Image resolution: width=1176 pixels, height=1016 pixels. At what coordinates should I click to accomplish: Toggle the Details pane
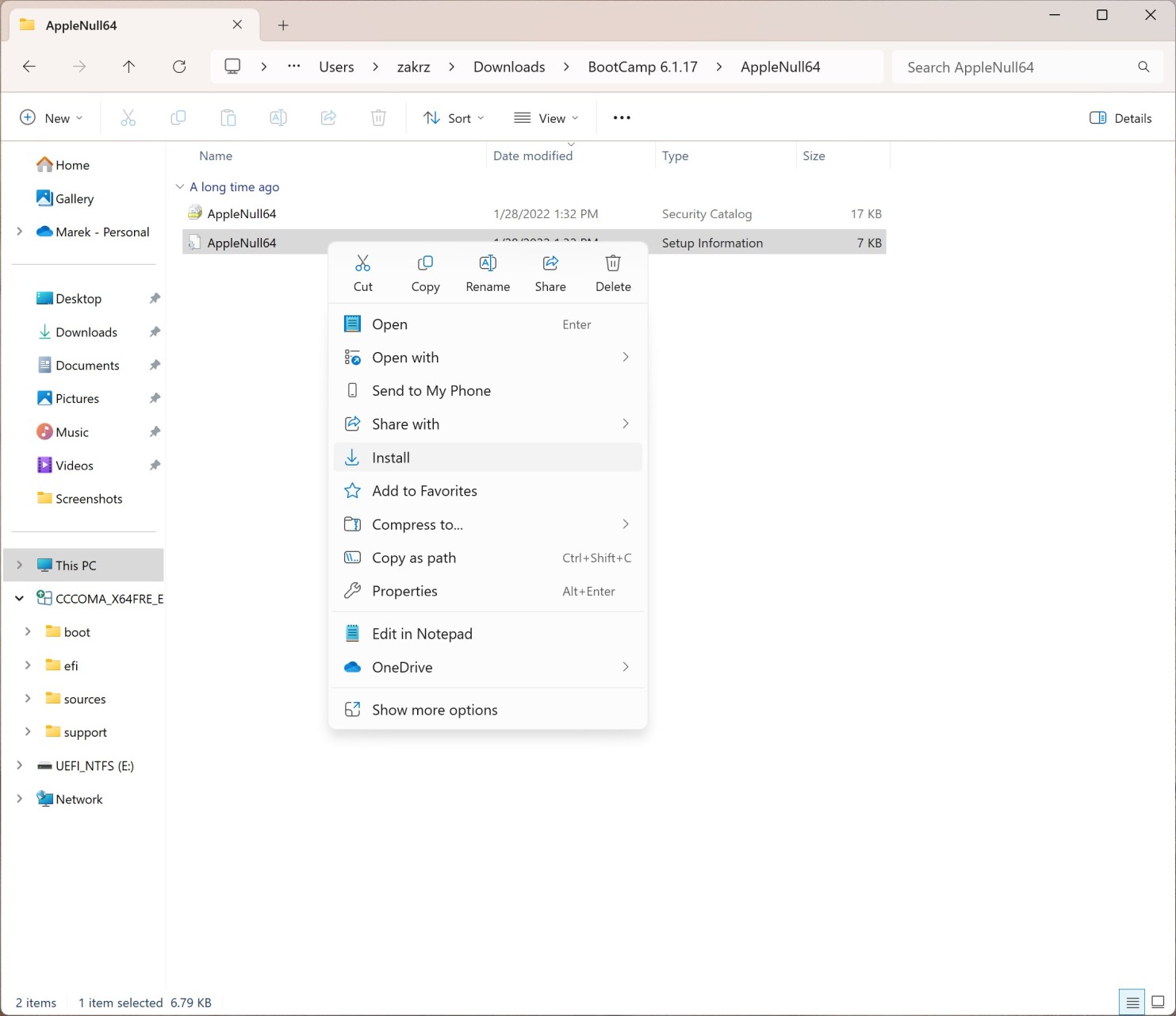(1121, 118)
